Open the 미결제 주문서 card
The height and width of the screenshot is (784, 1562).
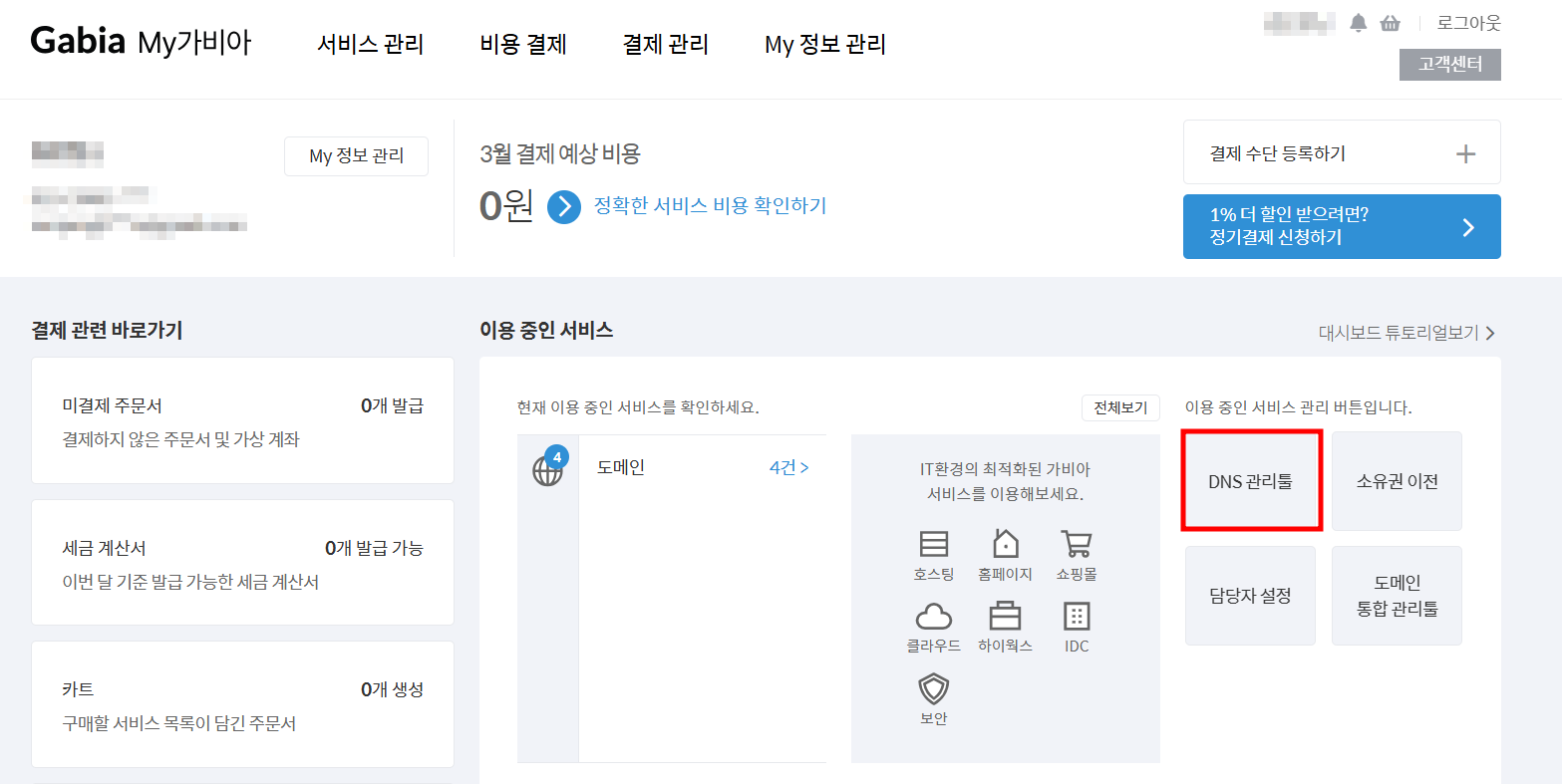click(242, 420)
